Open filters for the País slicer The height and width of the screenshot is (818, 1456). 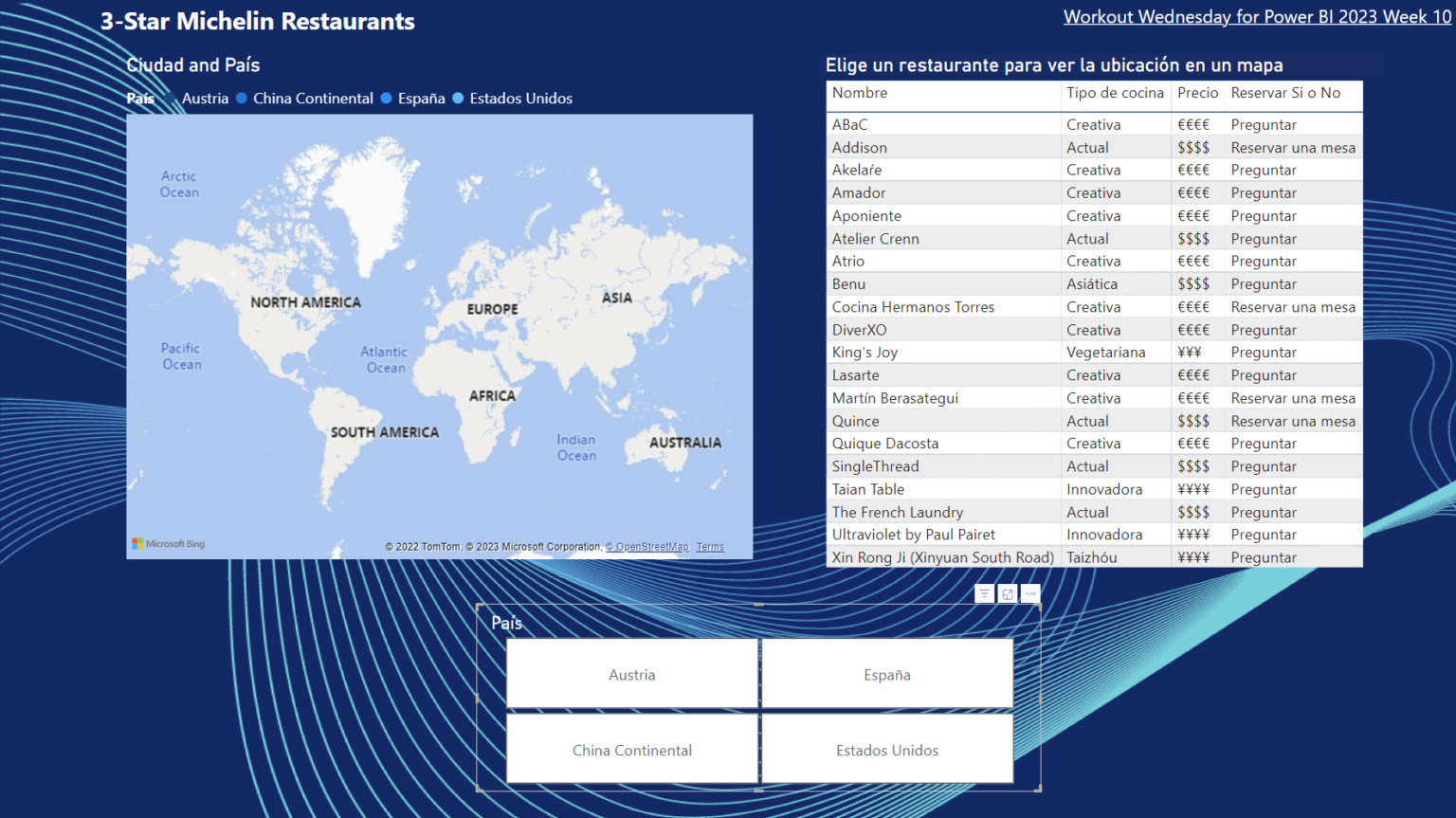[984, 593]
